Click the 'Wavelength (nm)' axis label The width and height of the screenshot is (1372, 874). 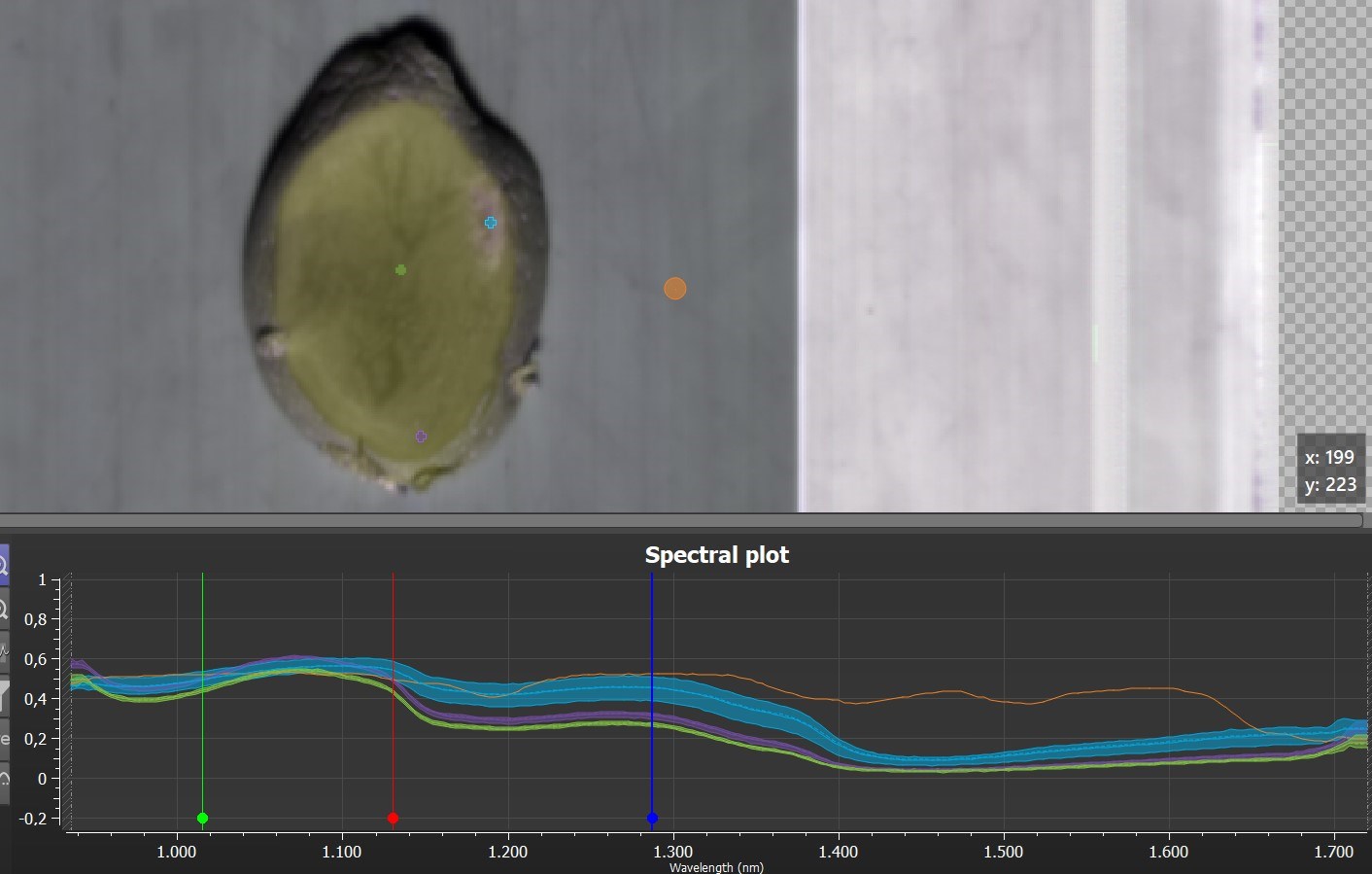(x=716, y=867)
